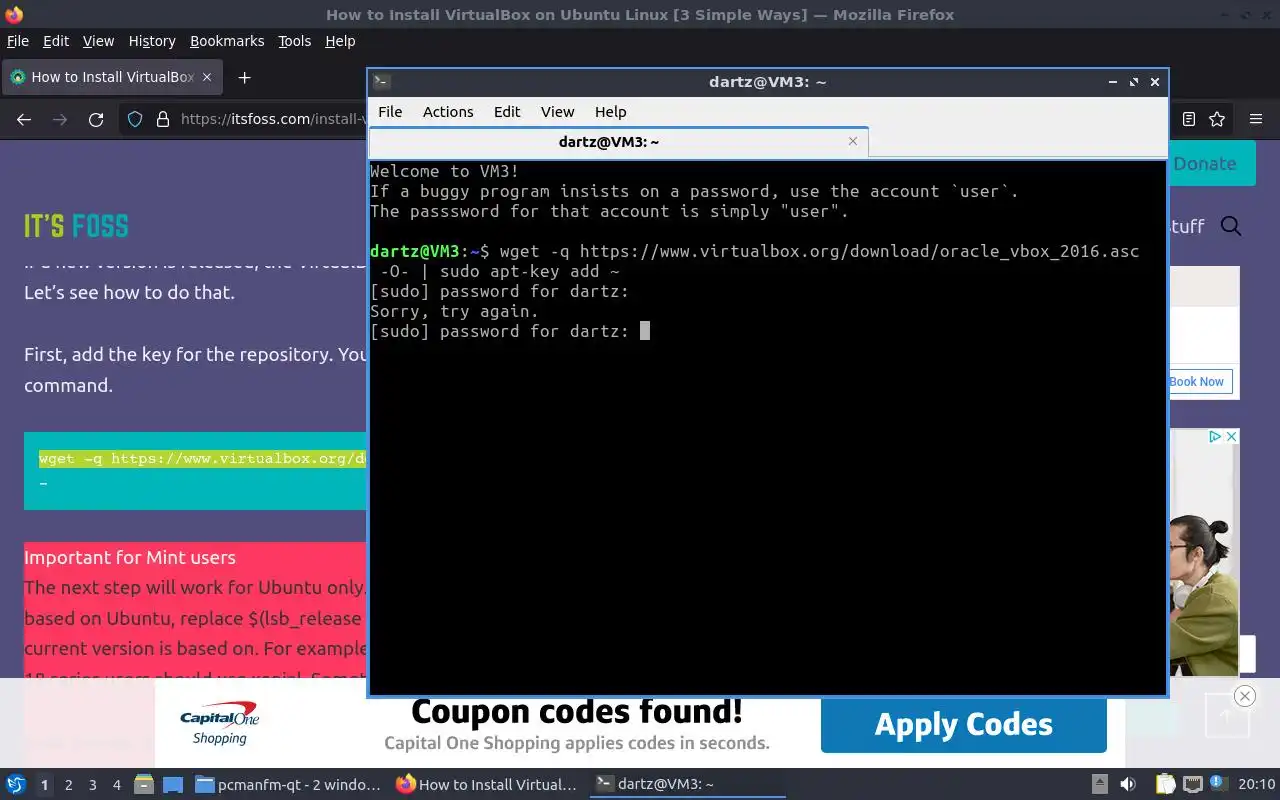This screenshot has width=1280, height=800.
Task: Close the bottom coupon banner ad
Action: click(x=1245, y=696)
